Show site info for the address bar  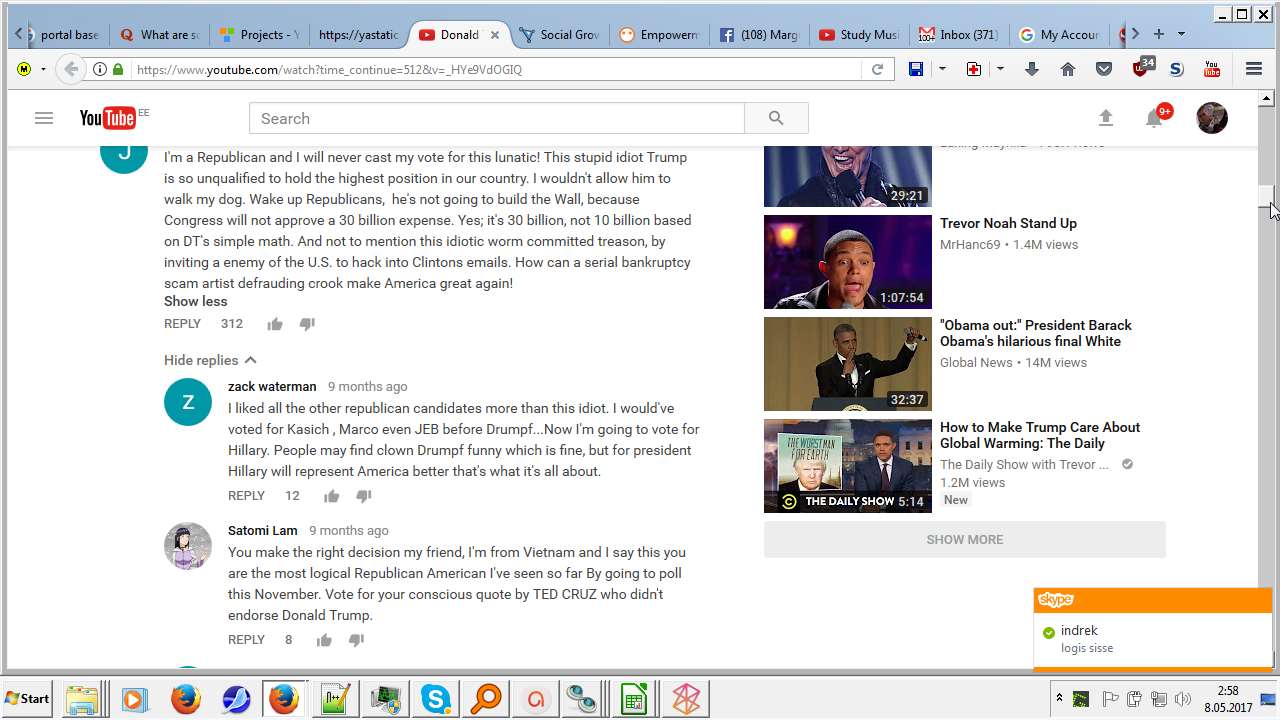100,69
